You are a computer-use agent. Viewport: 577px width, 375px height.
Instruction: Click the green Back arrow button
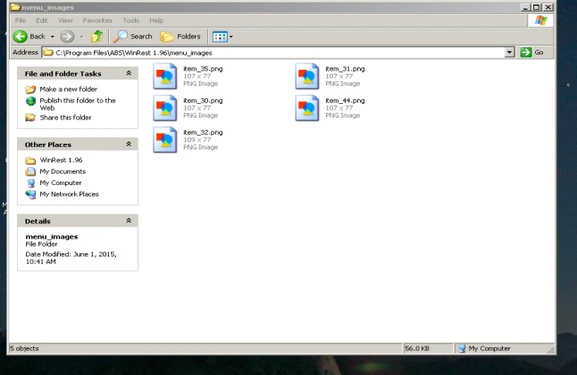(x=20, y=36)
